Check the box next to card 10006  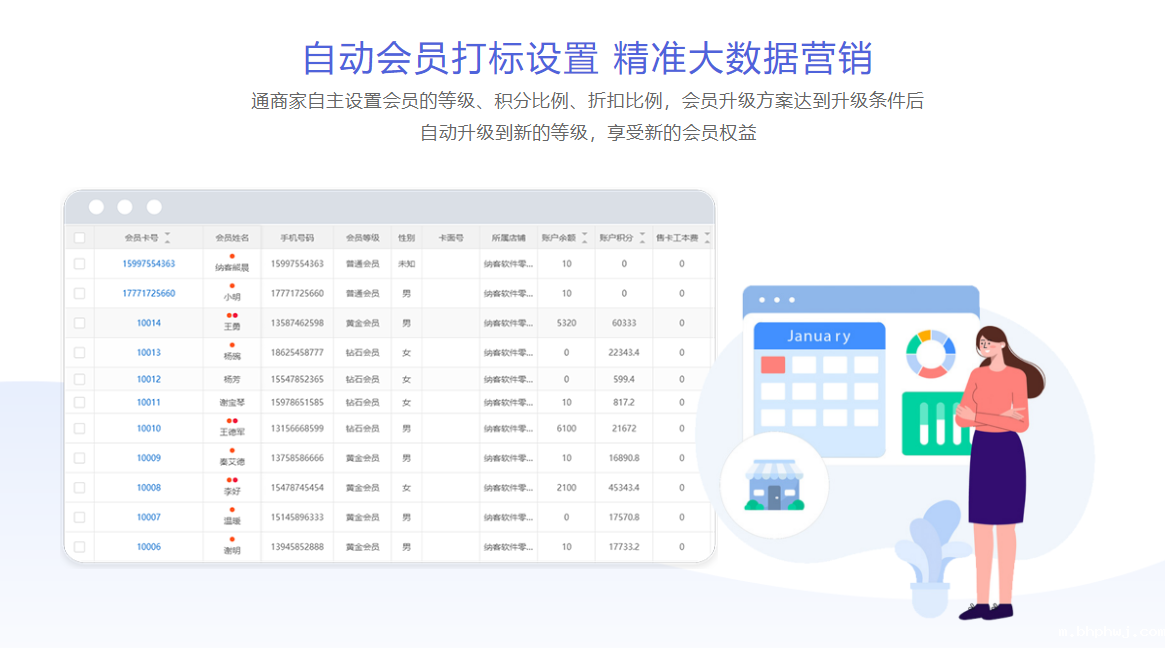[x=79, y=547]
